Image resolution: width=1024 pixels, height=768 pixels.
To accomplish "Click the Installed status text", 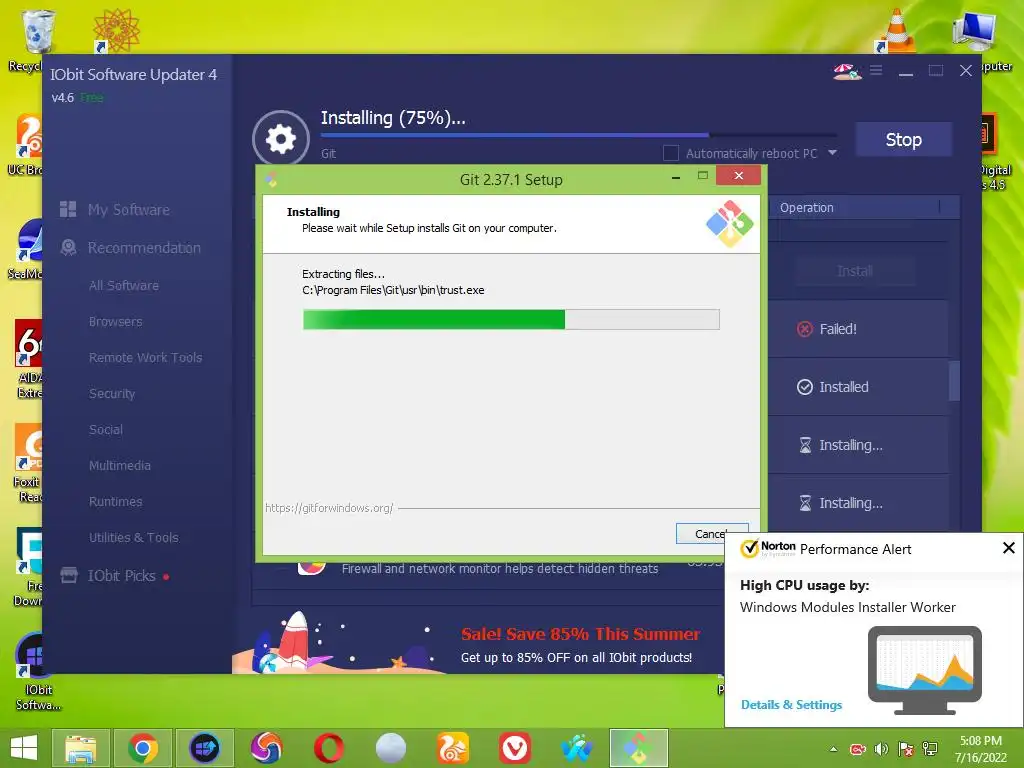I will (x=844, y=387).
